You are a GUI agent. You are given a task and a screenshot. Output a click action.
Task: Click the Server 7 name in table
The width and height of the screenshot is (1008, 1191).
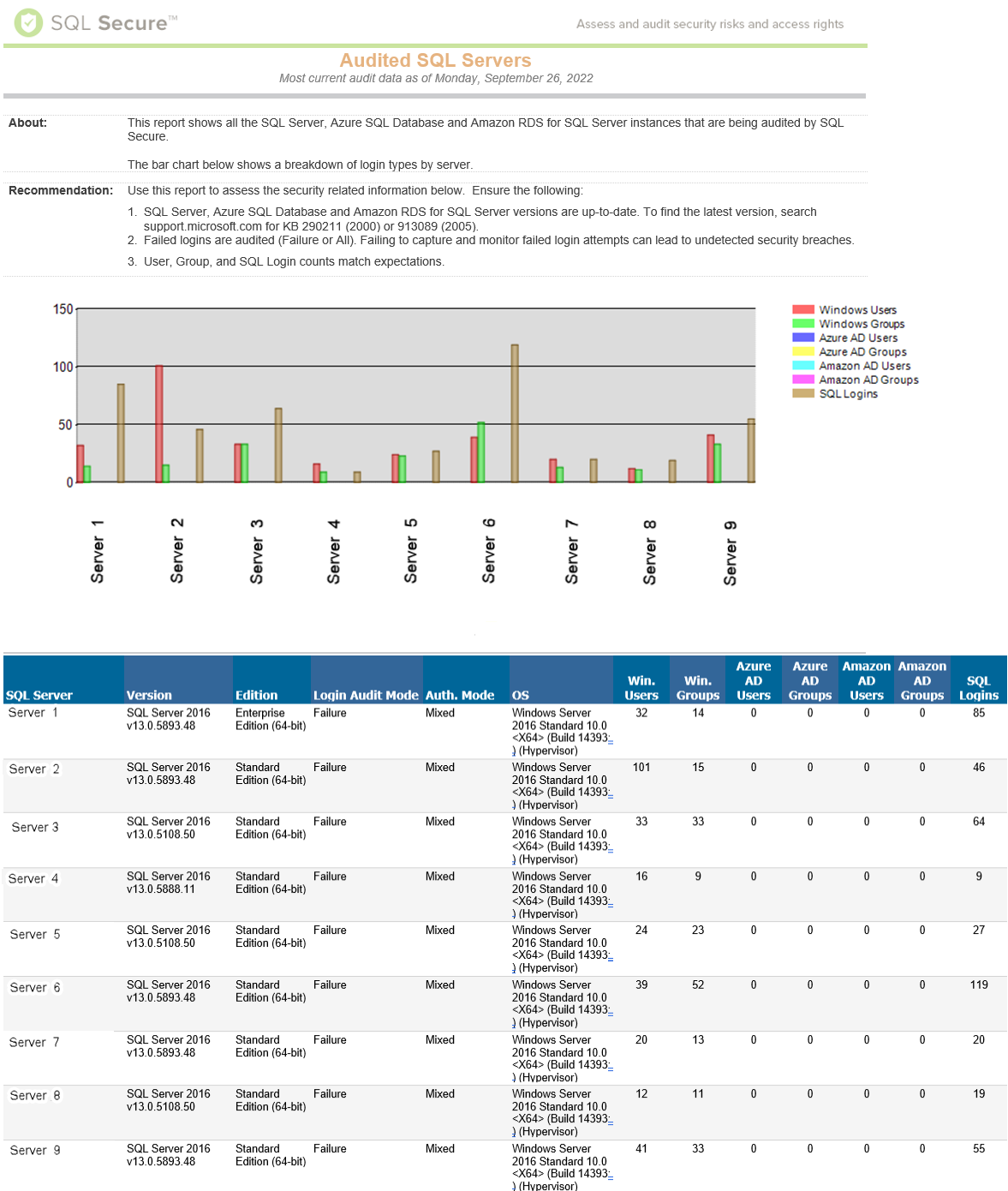34,1043
